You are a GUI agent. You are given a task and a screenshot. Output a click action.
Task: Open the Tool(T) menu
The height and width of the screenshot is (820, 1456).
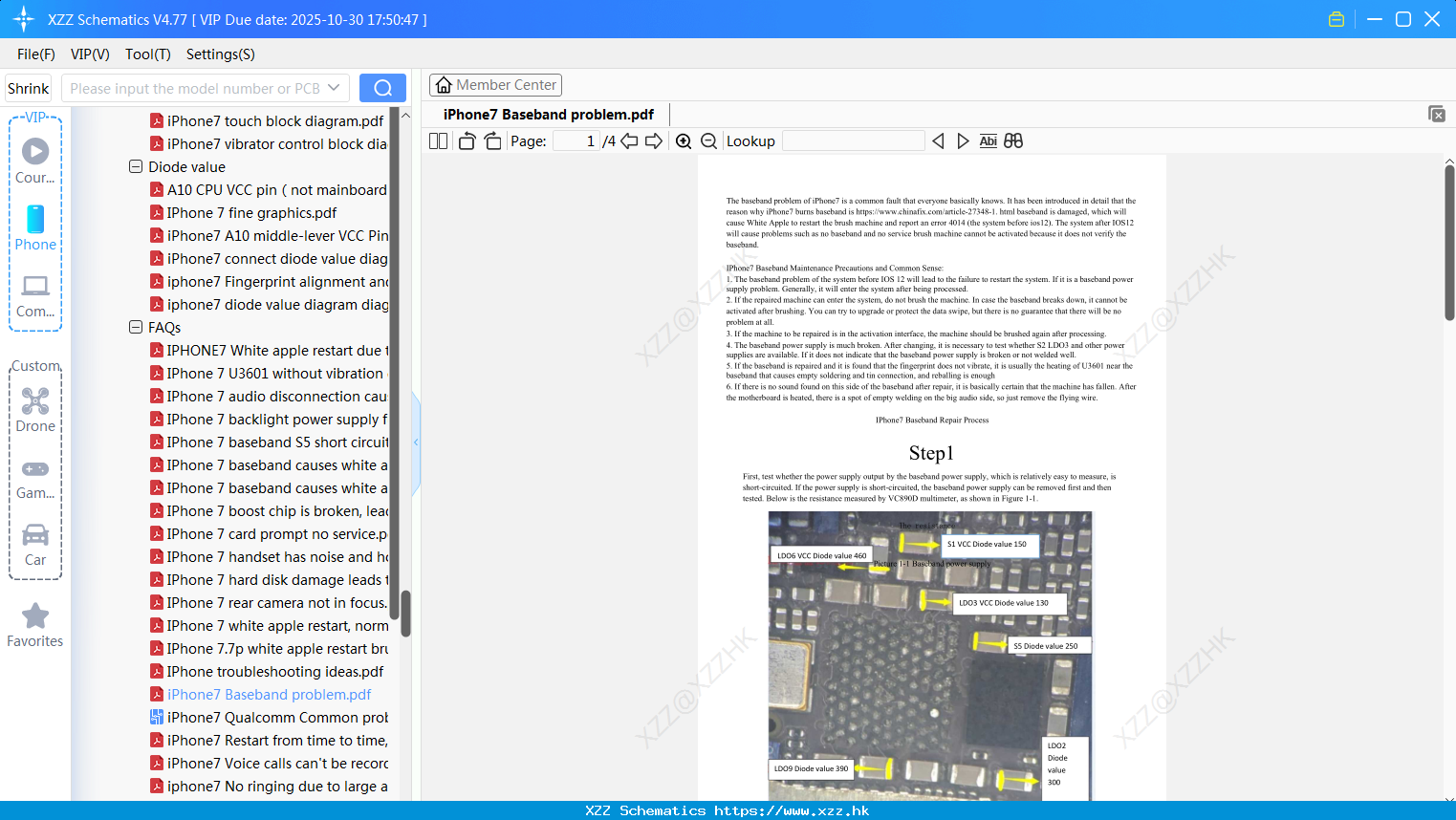click(148, 54)
